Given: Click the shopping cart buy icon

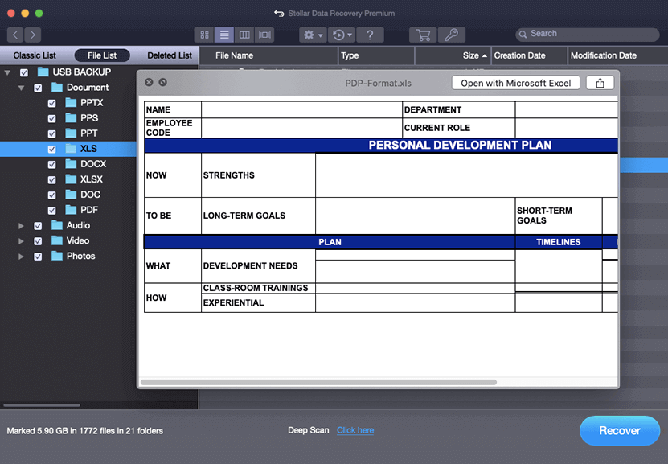Looking at the screenshot, I should [x=423, y=35].
